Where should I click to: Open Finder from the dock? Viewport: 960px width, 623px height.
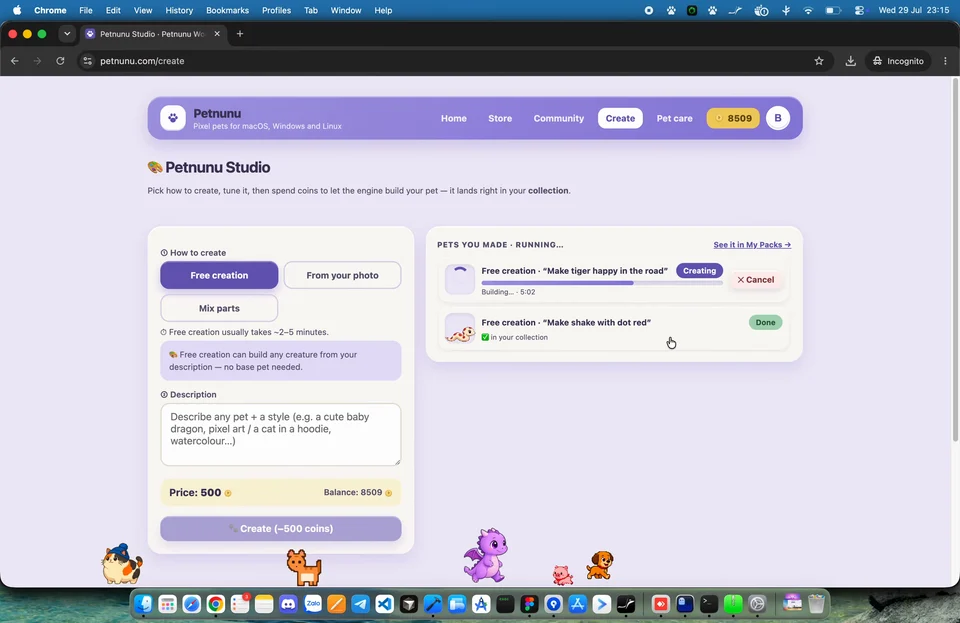[x=143, y=604]
